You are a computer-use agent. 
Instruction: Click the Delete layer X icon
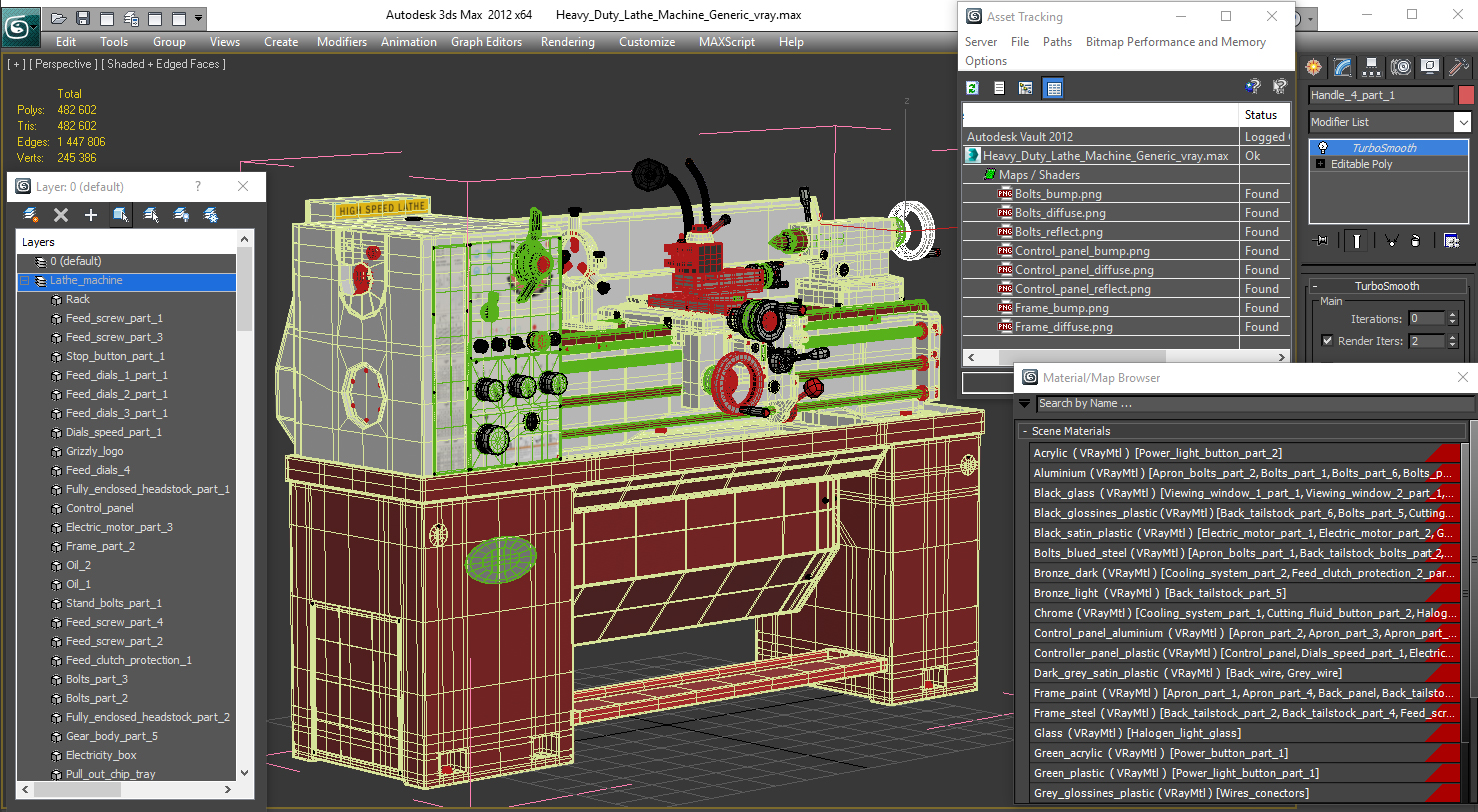61,214
